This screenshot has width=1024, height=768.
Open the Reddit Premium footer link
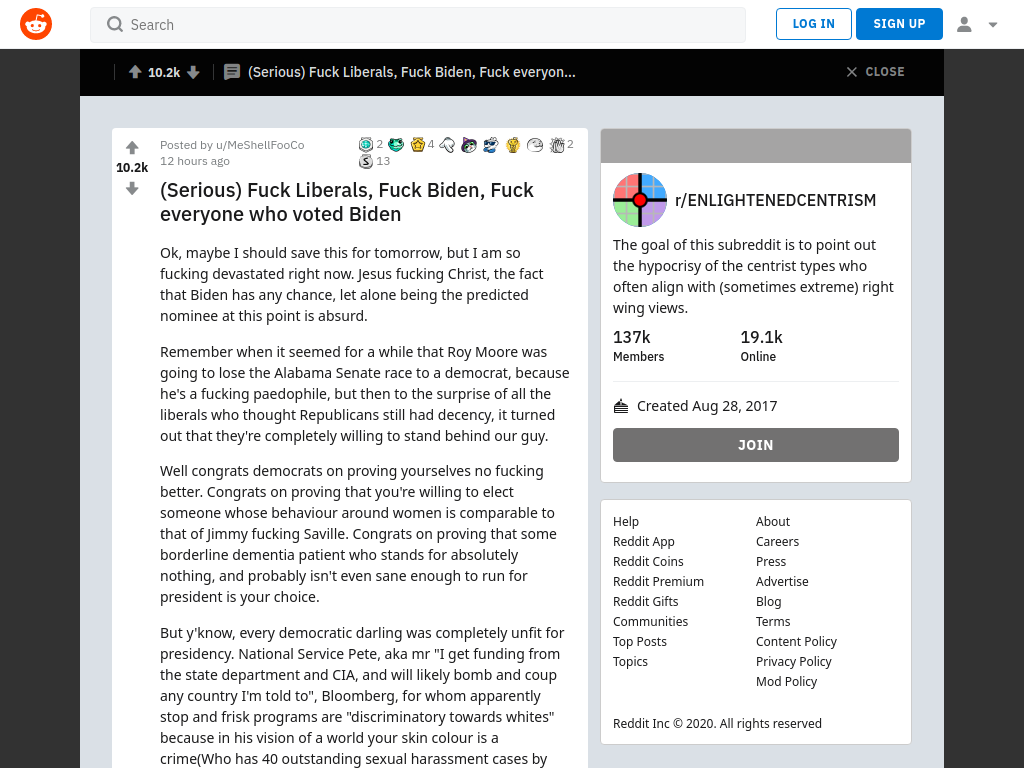click(658, 581)
